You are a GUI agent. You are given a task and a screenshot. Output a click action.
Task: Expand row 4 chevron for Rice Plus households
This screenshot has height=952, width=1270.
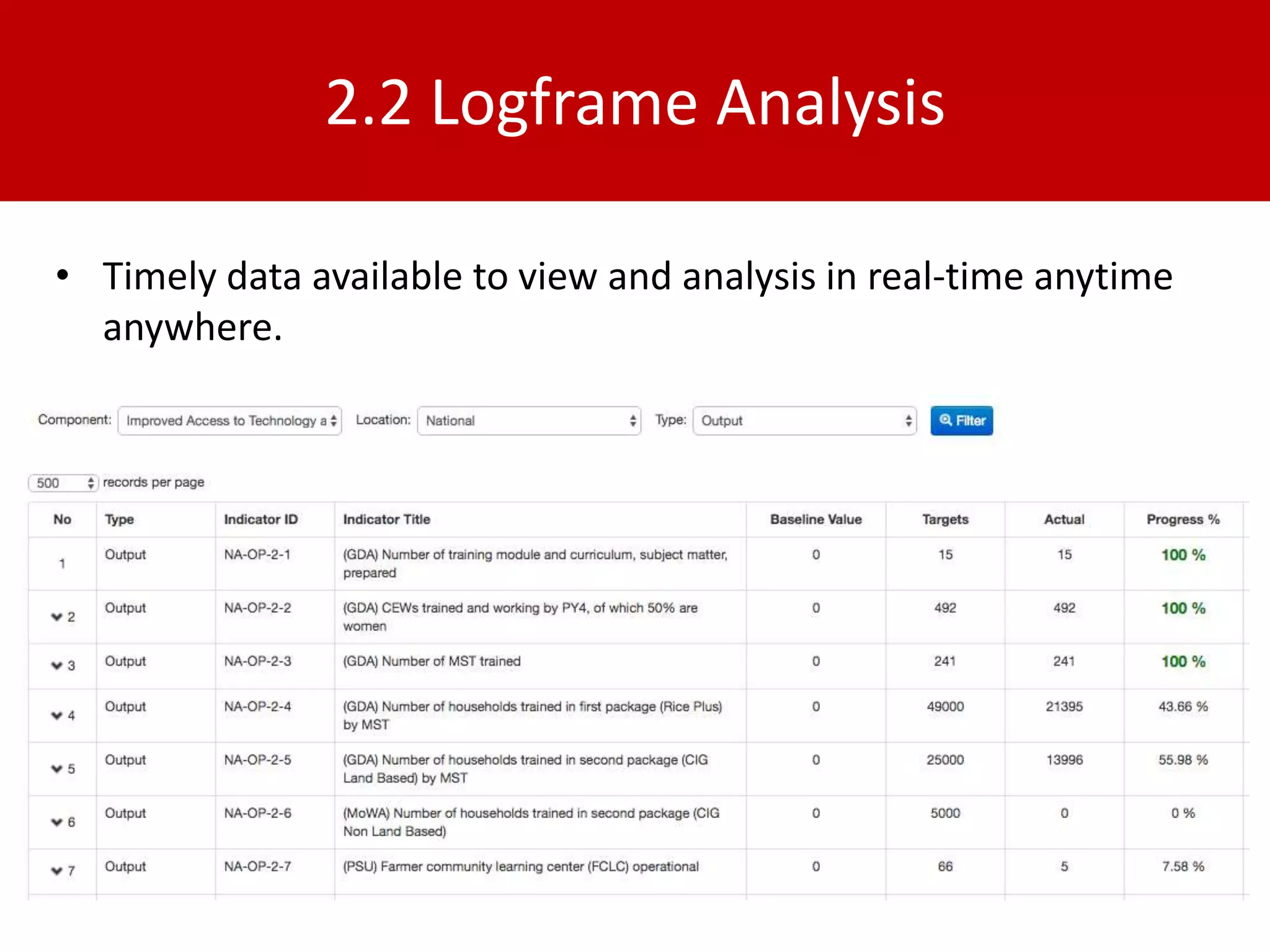coord(57,715)
